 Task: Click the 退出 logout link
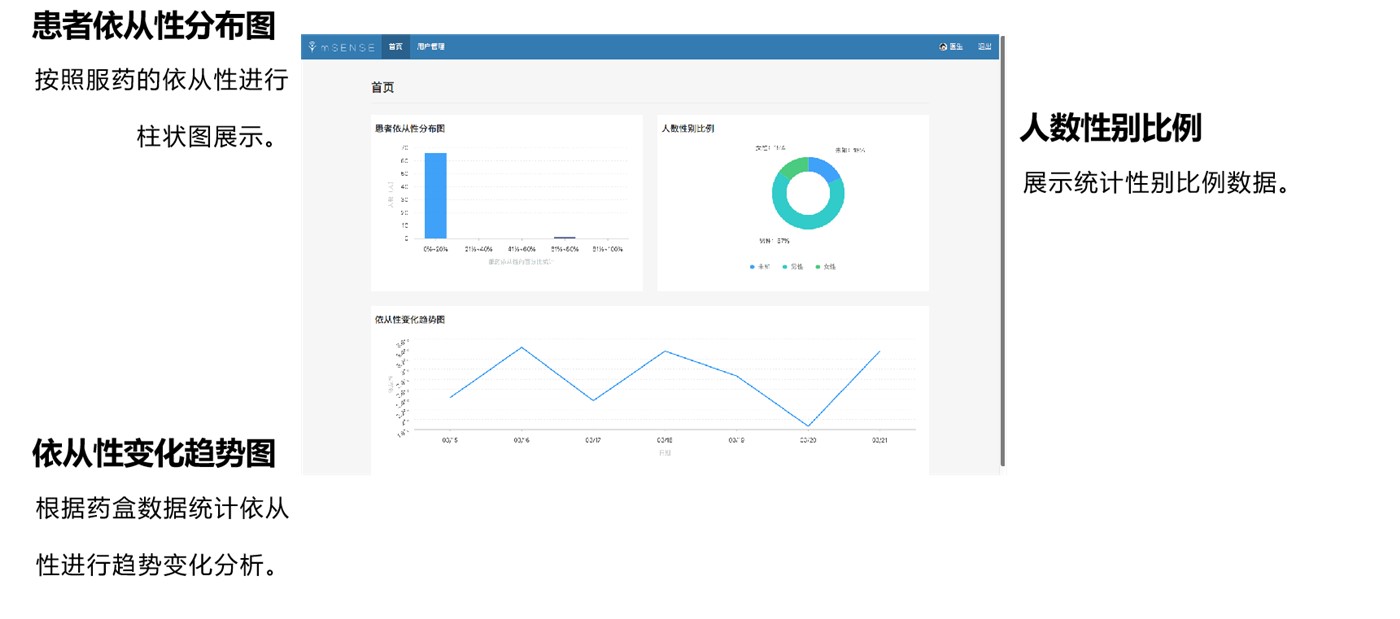click(x=984, y=47)
